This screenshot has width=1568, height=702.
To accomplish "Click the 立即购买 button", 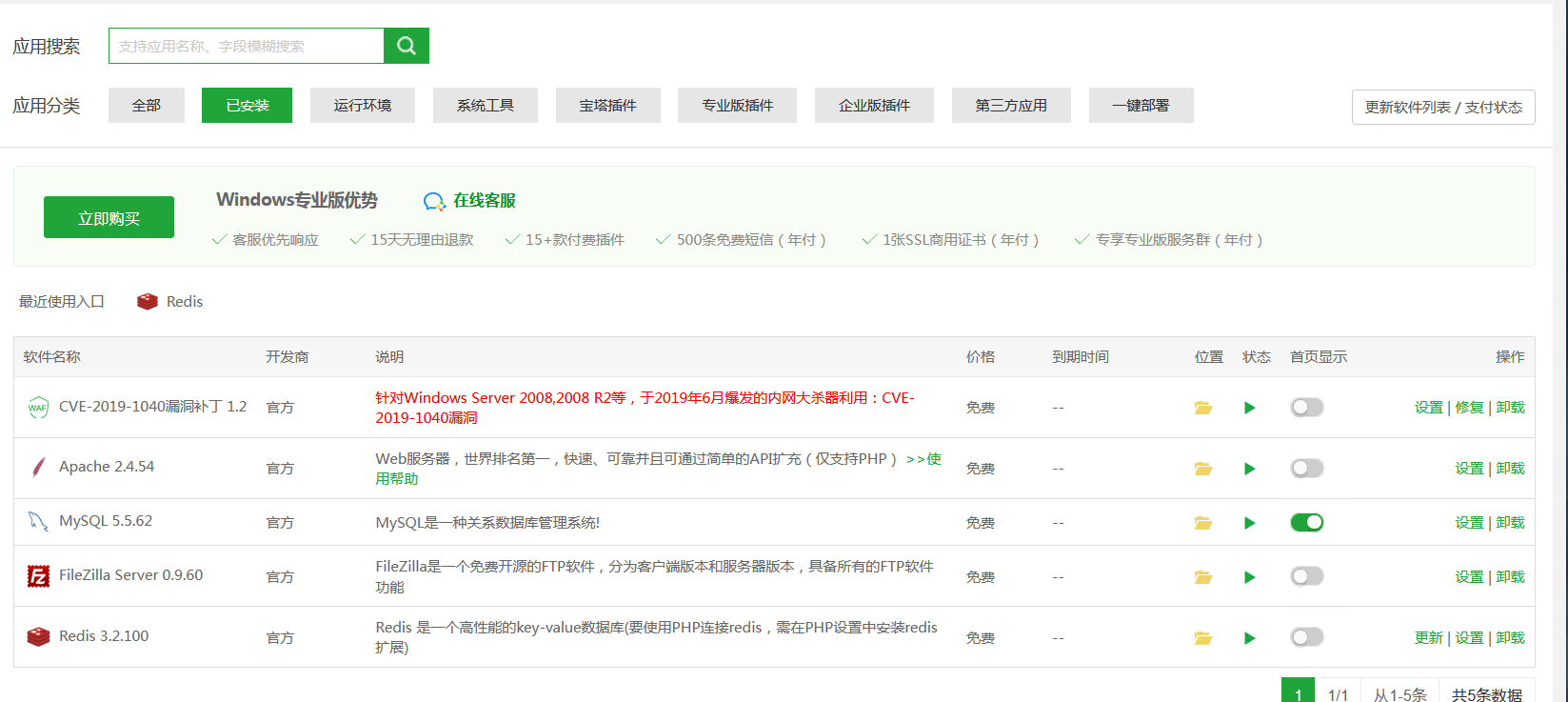I will tap(109, 217).
